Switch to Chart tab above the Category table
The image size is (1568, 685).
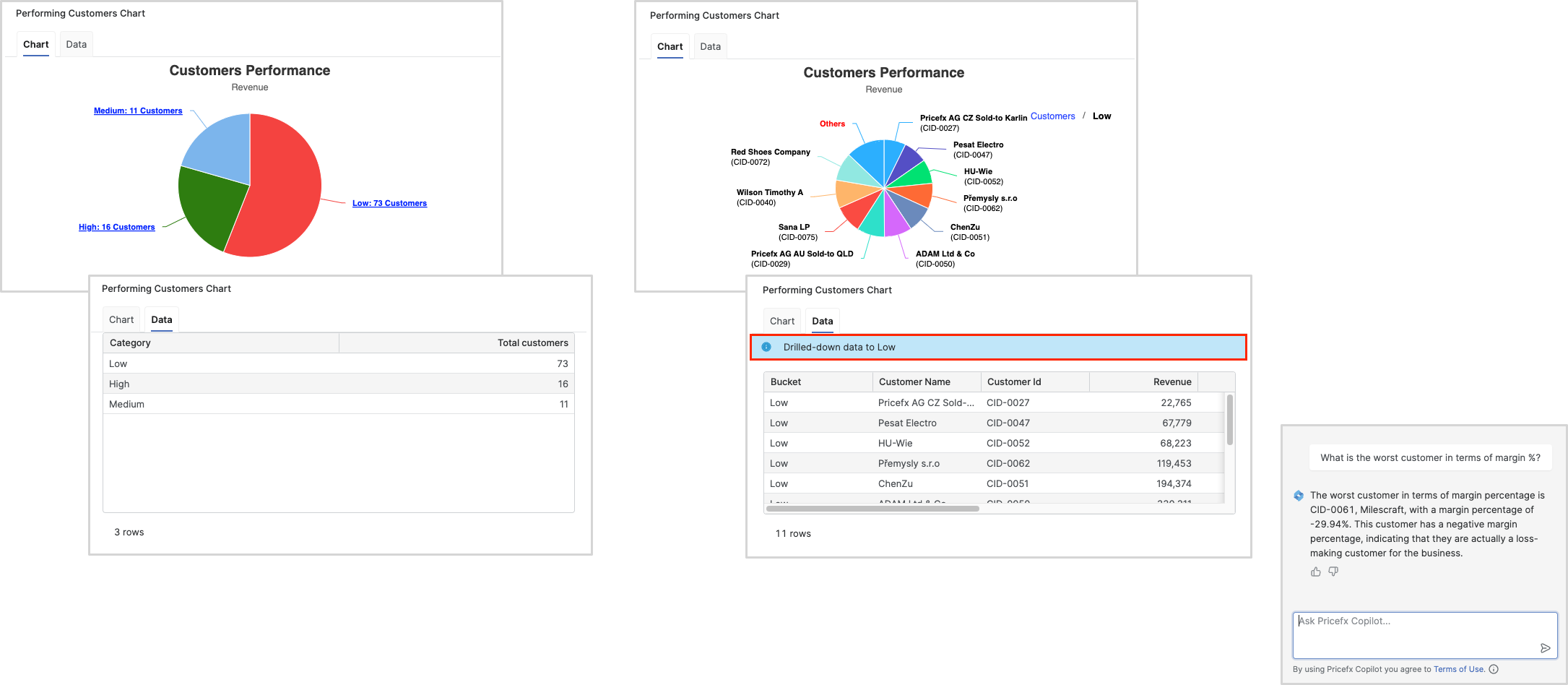tap(121, 319)
